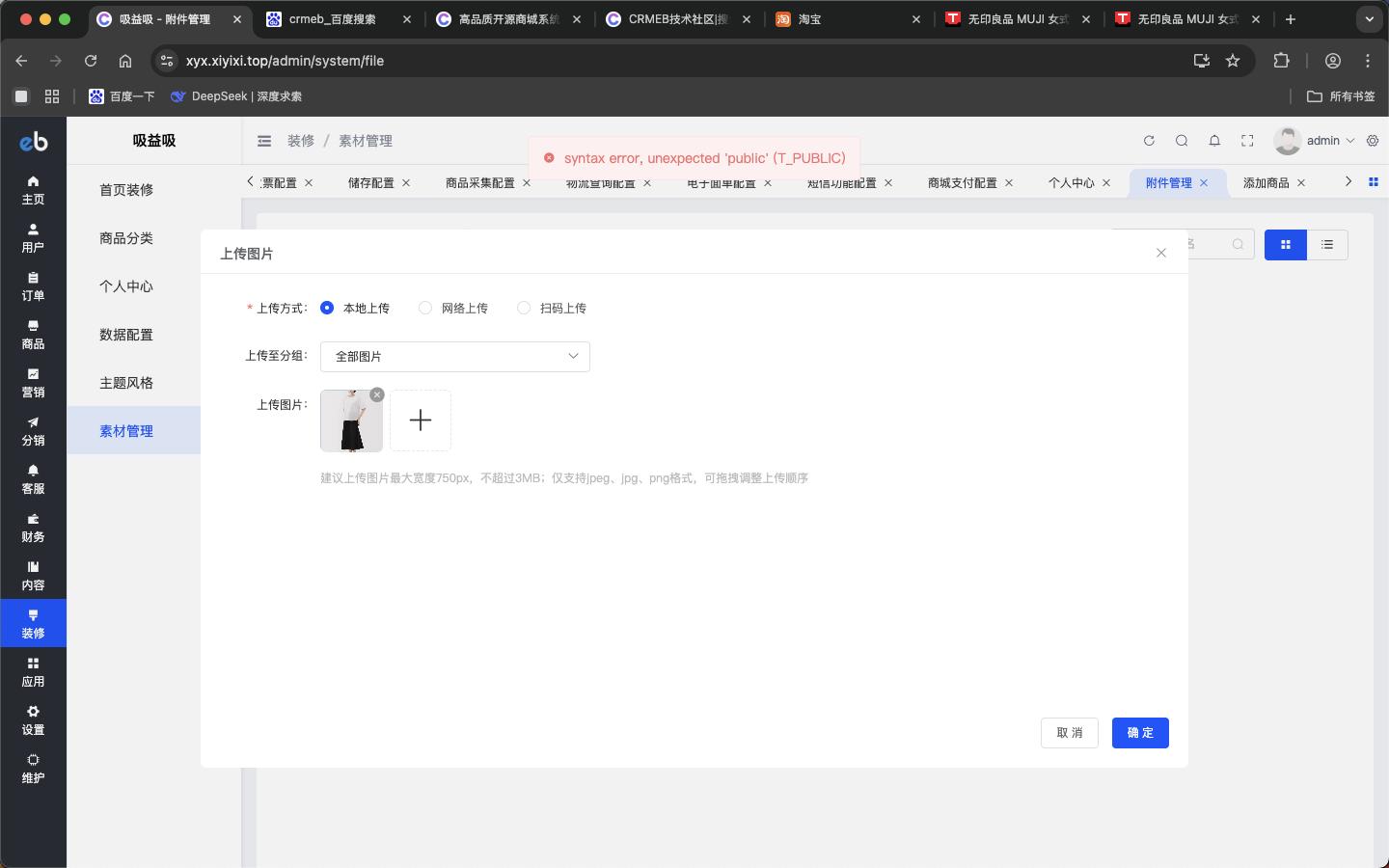This screenshot has width=1389, height=868.
Task: Open the 营销 marketing sidebar icon
Action: coord(33,383)
